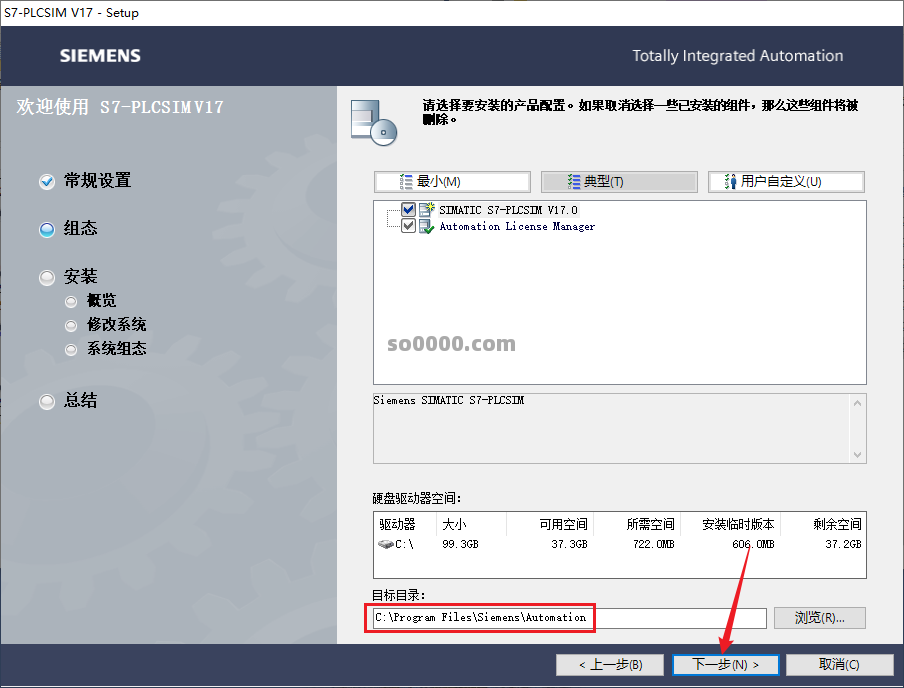
Task: Proceed with 下一步(N)
Action: (x=725, y=665)
